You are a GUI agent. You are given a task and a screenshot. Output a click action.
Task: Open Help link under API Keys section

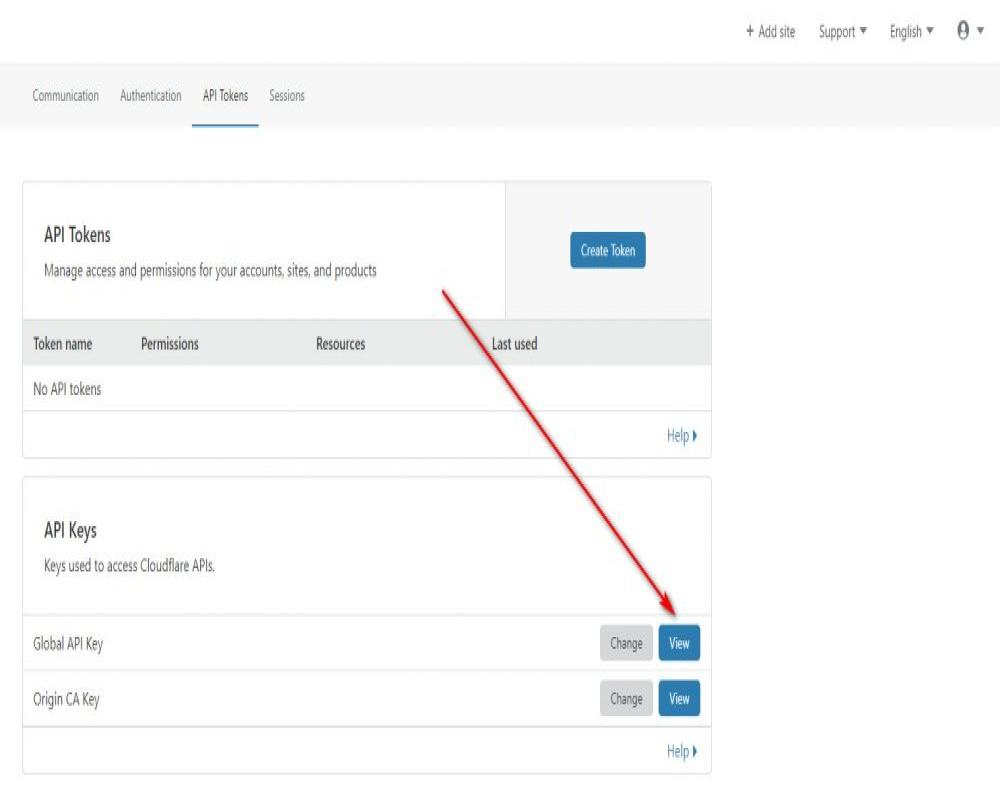click(x=681, y=751)
